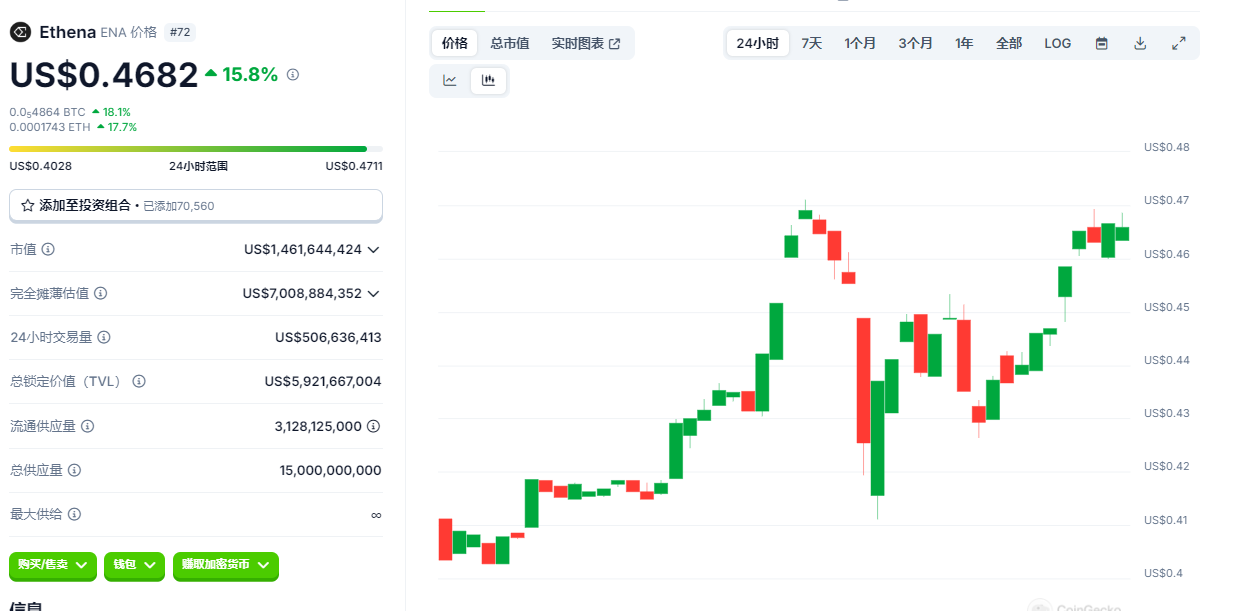
Task: Open the 赚取加密货币 dropdown
Action: [226, 565]
